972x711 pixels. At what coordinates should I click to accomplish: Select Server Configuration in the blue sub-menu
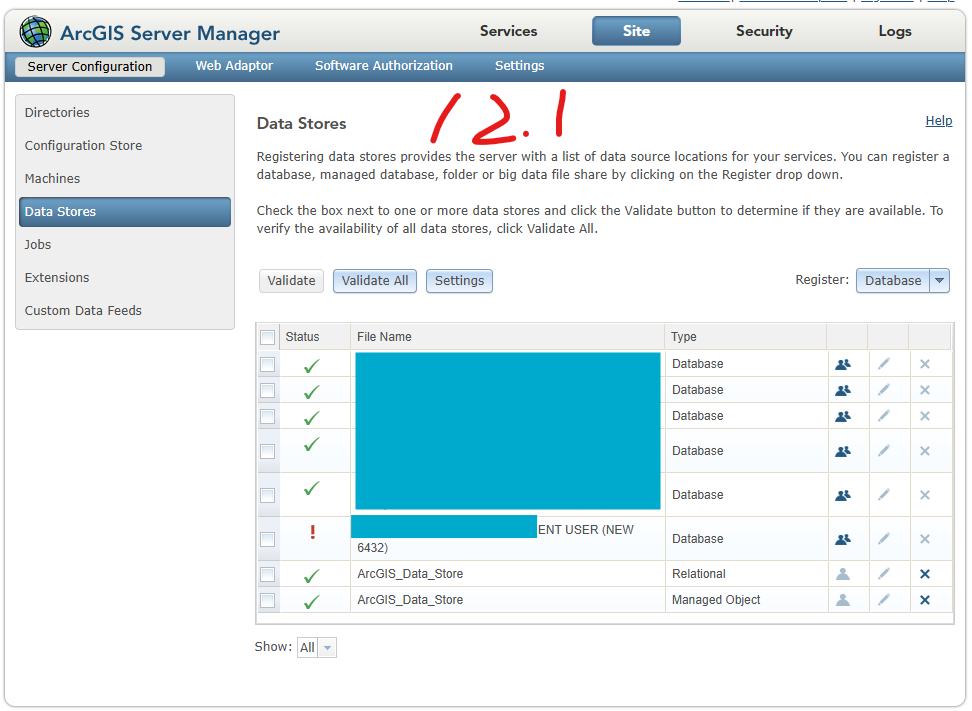(x=90, y=66)
